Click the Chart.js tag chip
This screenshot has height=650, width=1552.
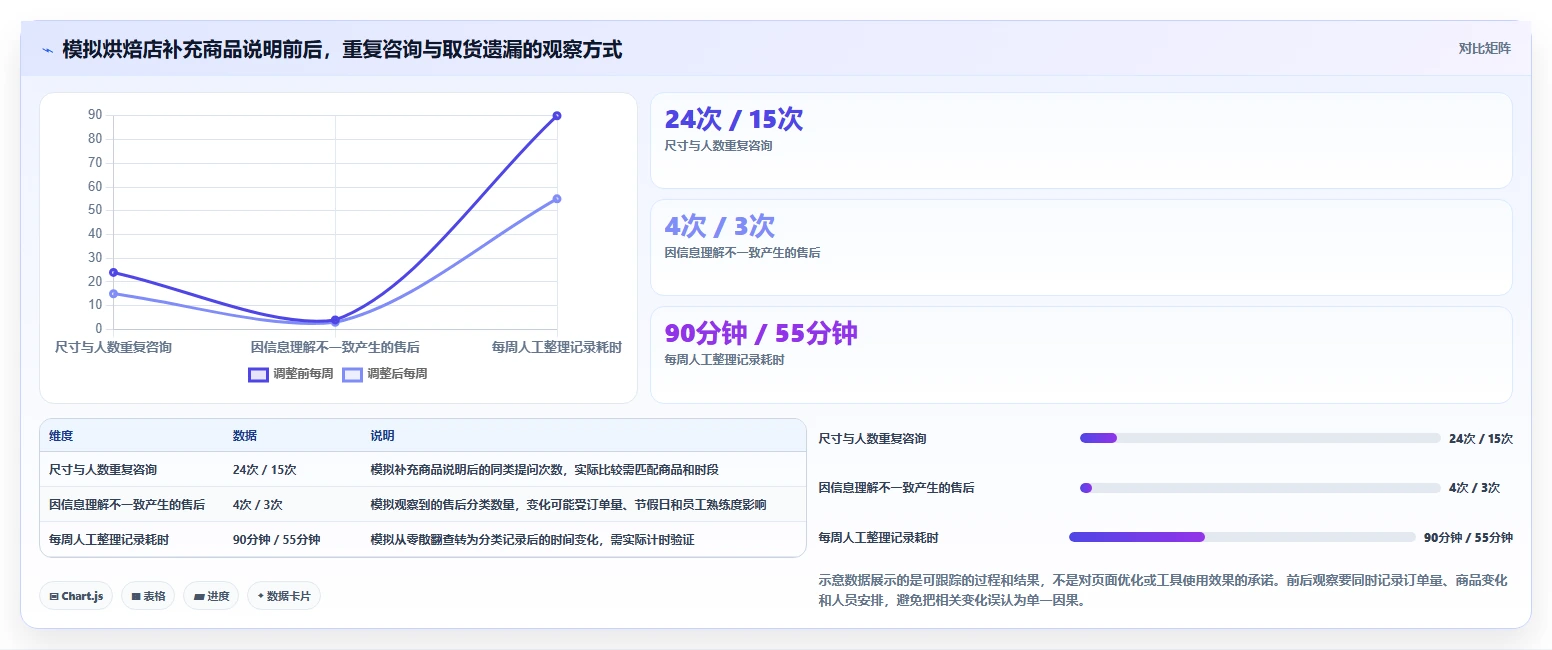coord(76,596)
